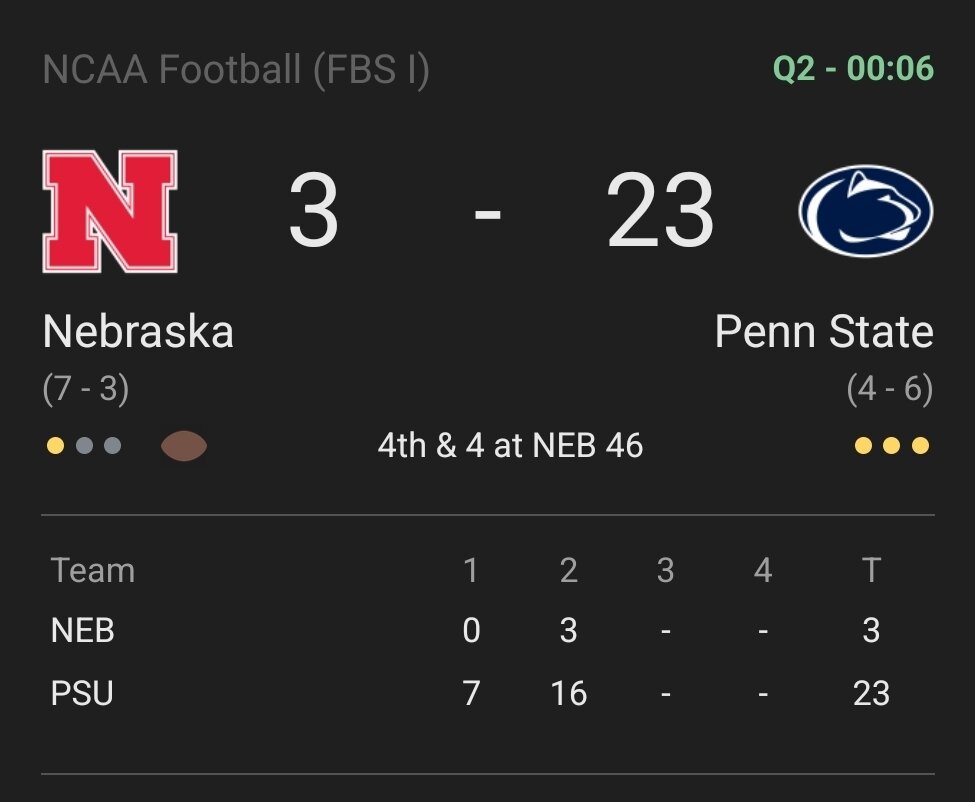
Task: Click the Q2 - 00:06 game clock
Action: [x=853, y=70]
